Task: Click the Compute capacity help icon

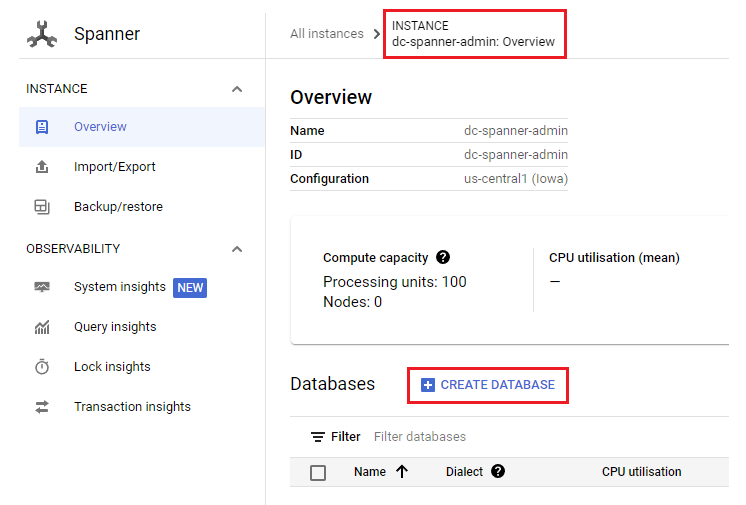Action: coord(443,257)
